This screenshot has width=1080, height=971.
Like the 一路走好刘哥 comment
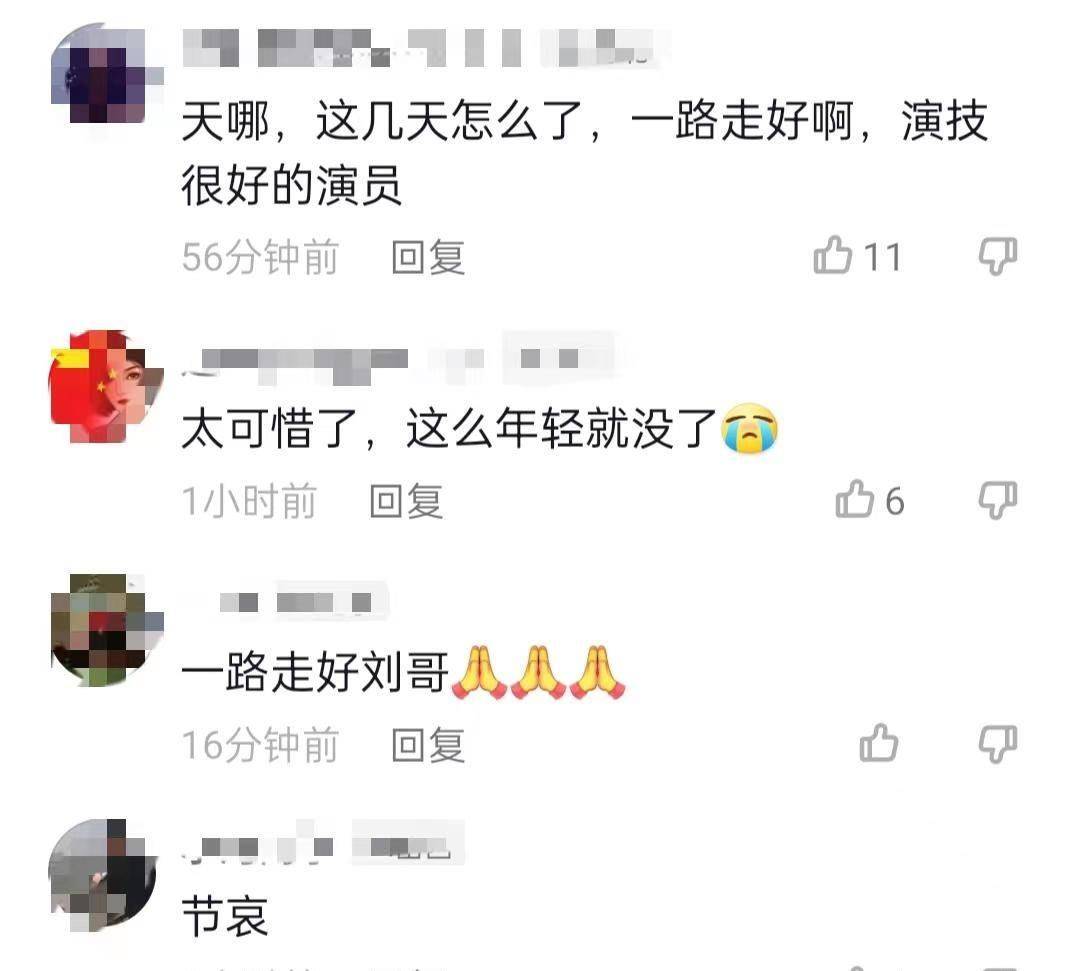[x=879, y=743]
